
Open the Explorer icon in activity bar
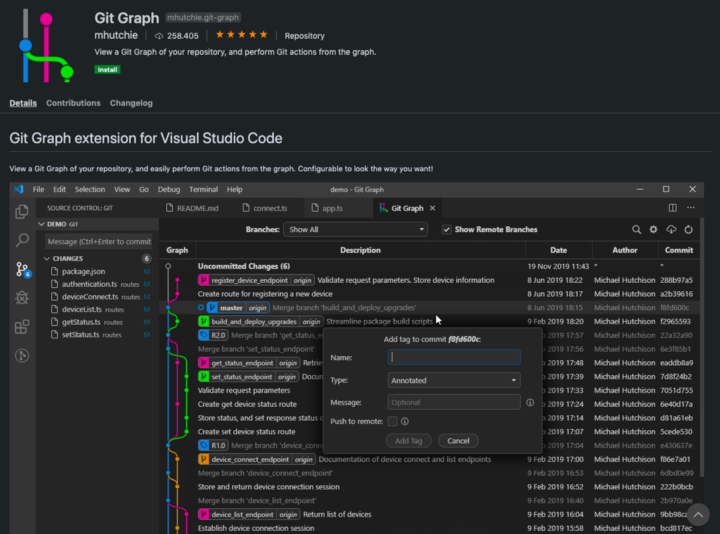click(22, 212)
